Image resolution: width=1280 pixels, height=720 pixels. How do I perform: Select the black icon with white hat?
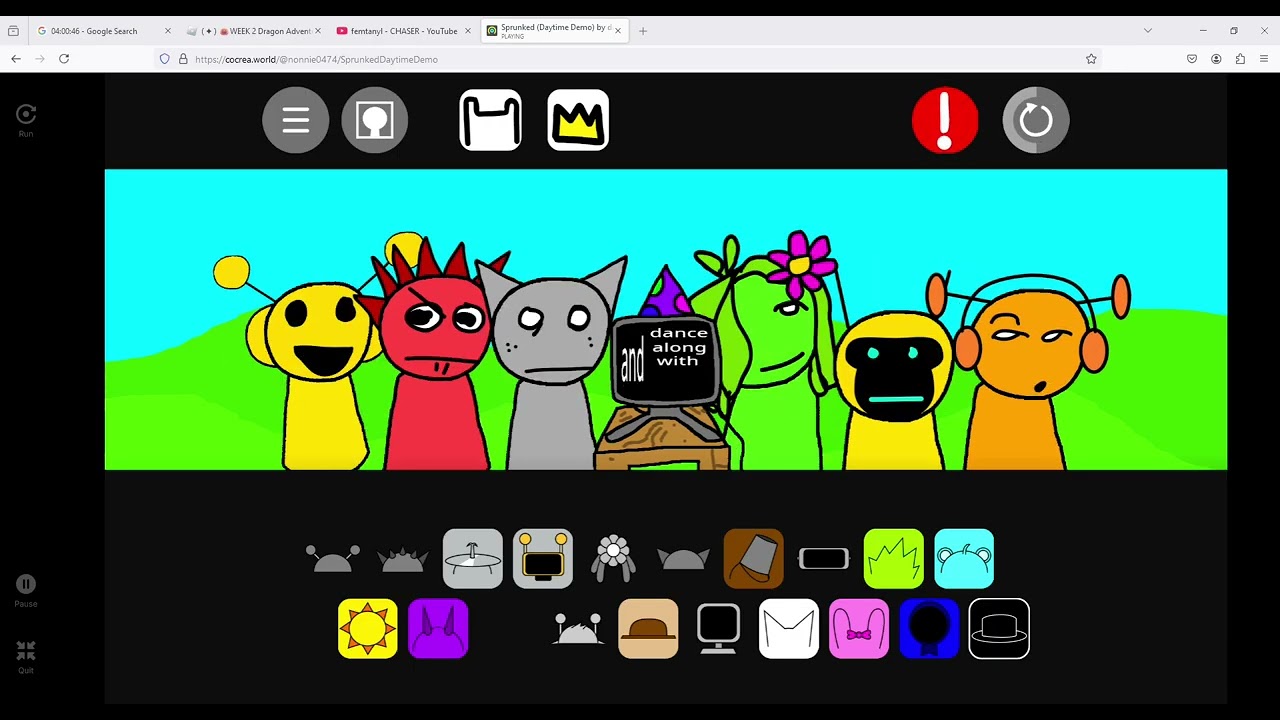coord(999,629)
